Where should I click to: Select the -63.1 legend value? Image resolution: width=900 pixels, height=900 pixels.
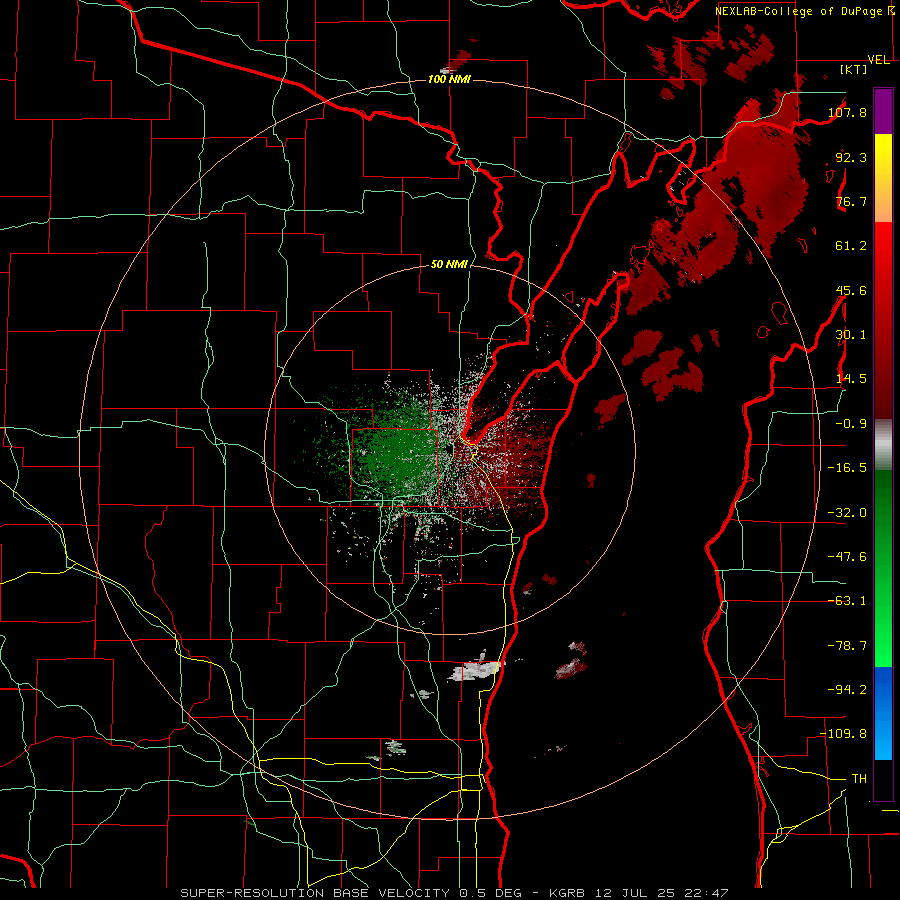click(x=847, y=601)
